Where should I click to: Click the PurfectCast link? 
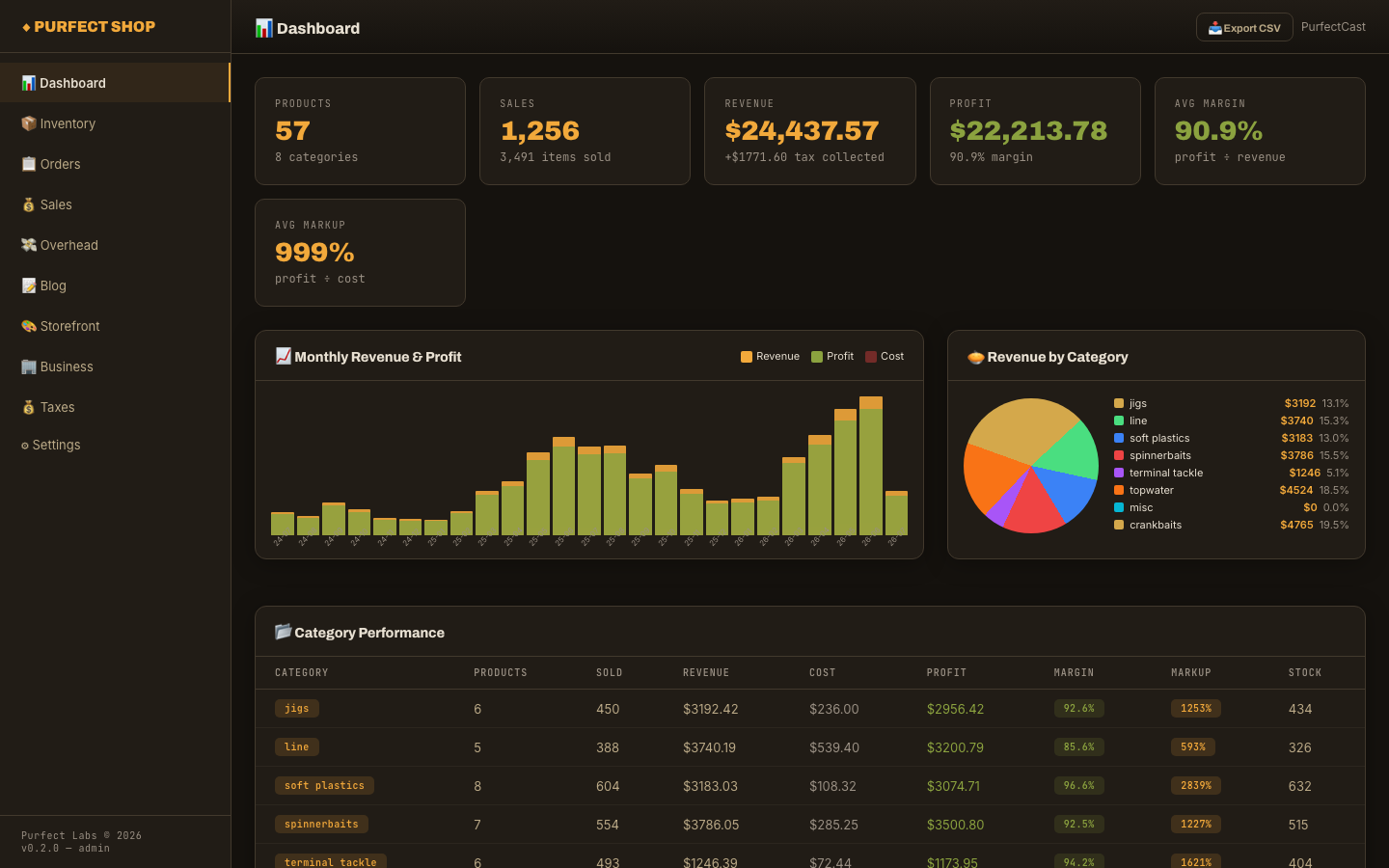point(1333,27)
